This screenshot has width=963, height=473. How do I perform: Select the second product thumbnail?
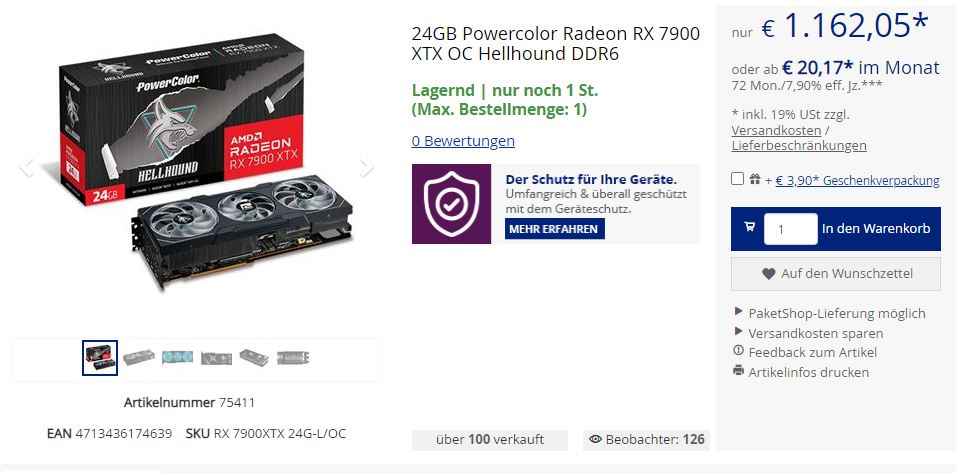(x=139, y=358)
